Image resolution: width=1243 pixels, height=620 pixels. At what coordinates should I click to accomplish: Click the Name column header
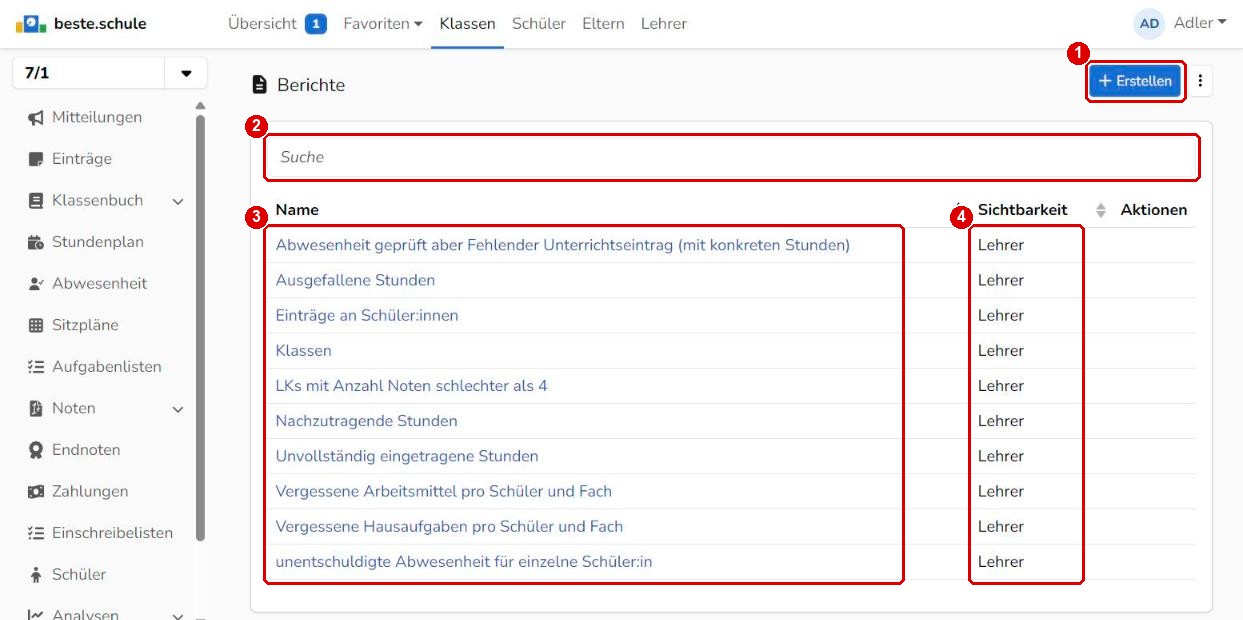[297, 210]
